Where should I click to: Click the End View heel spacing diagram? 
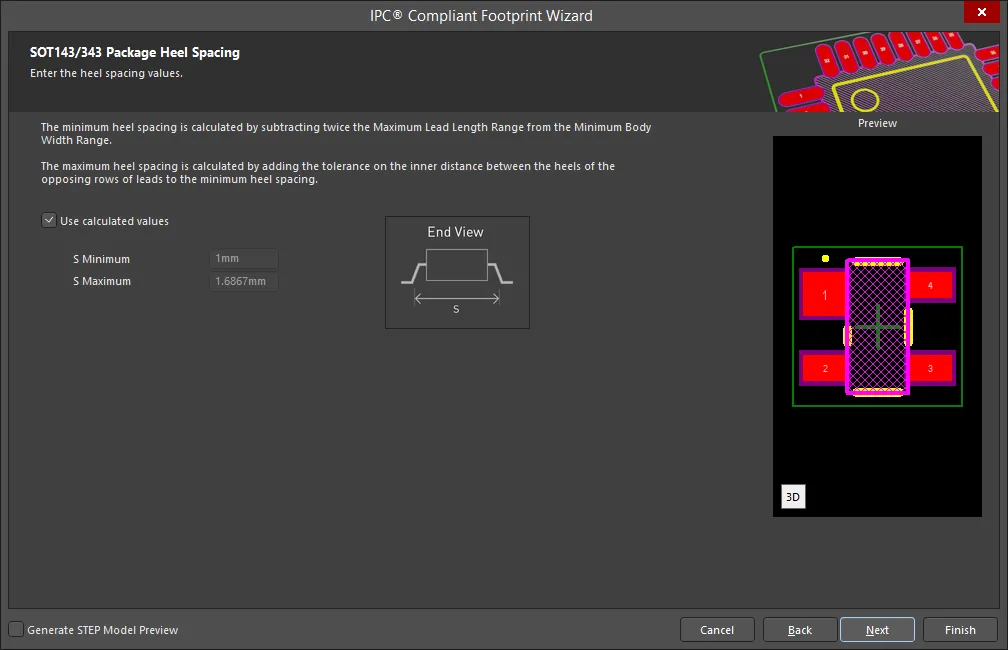coord(457,273)
